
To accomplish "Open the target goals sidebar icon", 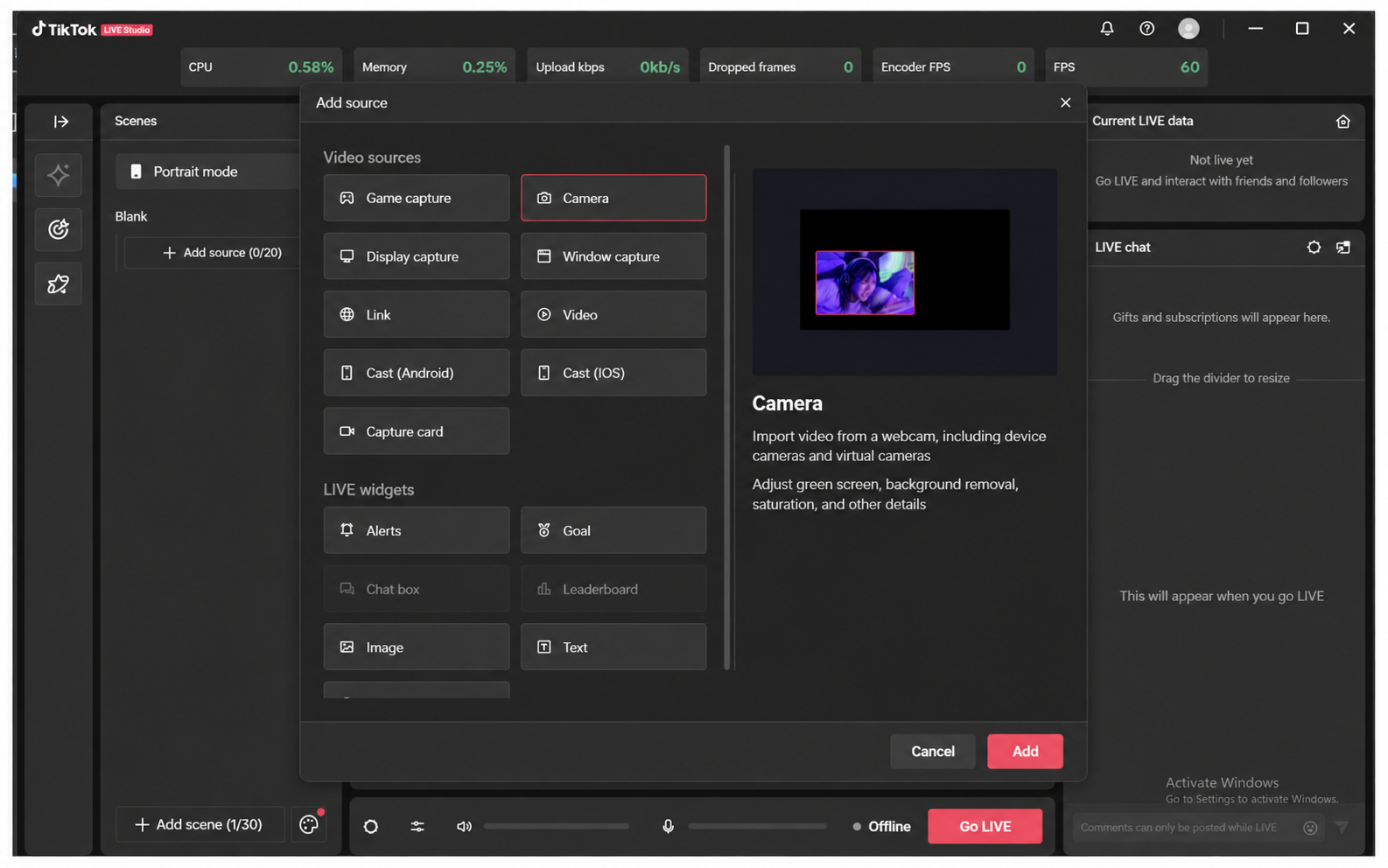I will click(59, 229).
